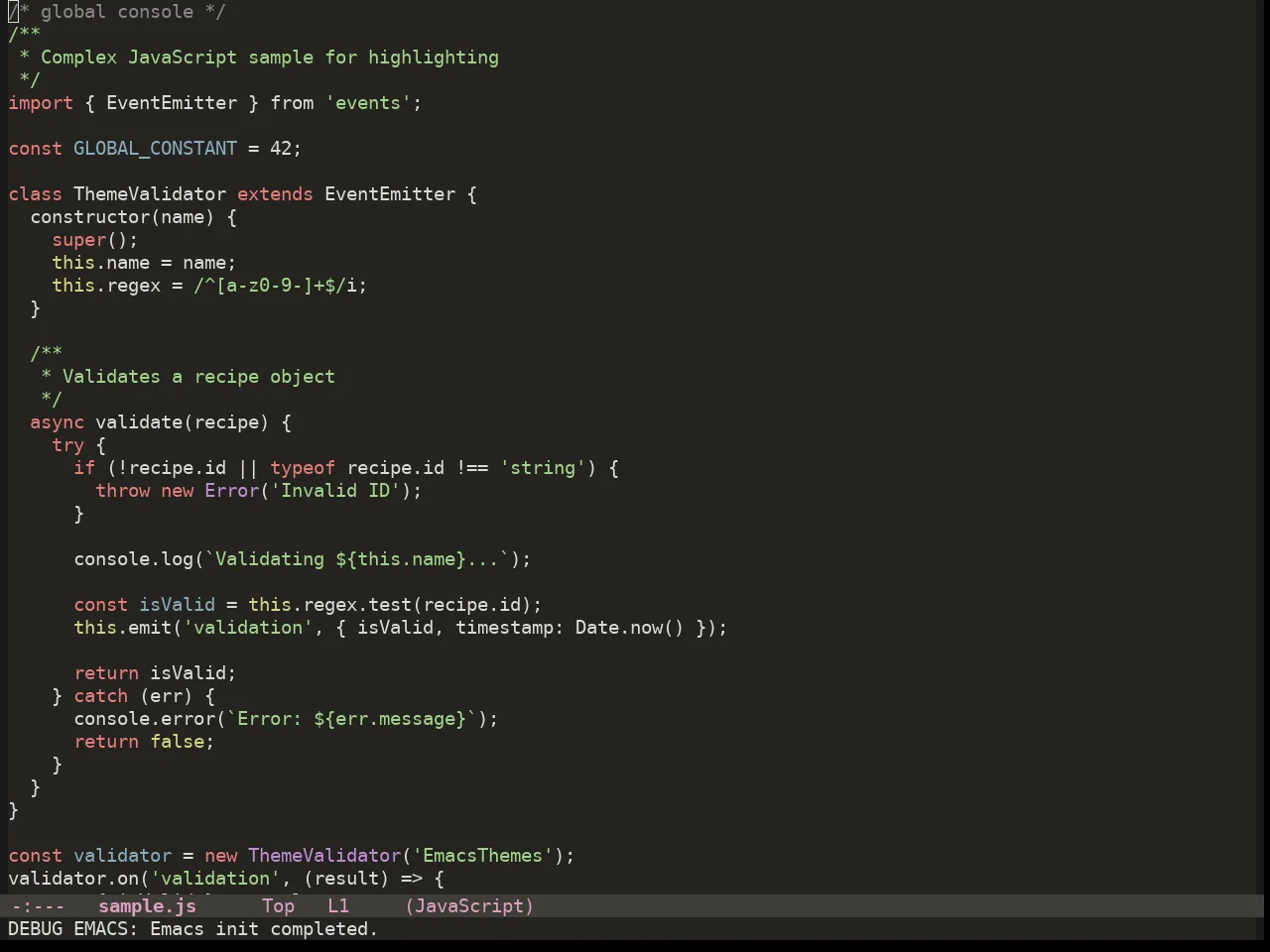The height and width of the screenshot is (952, 1270).
Task: Click the 'catch' keyword
Action: coord(100,696)
